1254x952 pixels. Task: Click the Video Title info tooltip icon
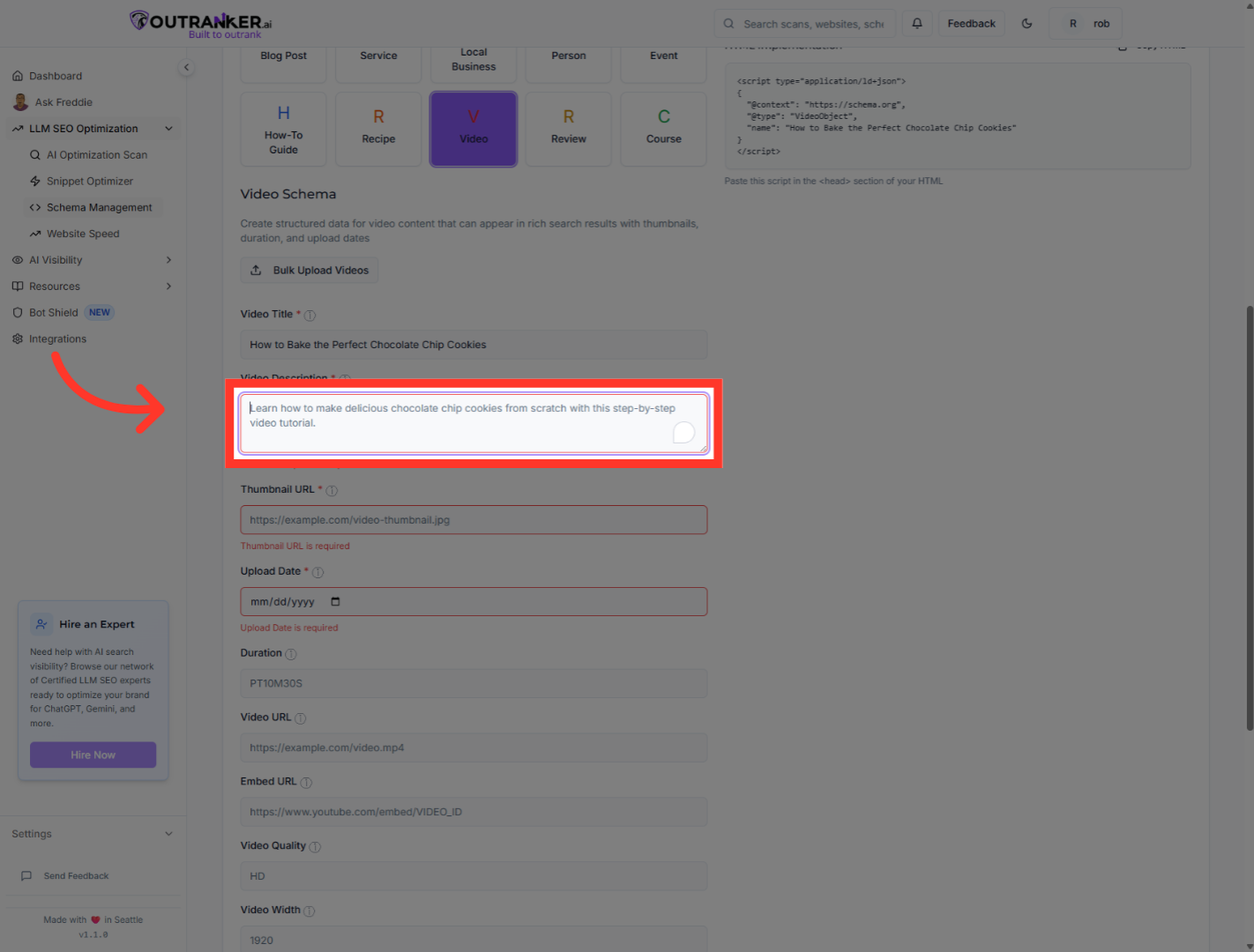click(310, 314)
